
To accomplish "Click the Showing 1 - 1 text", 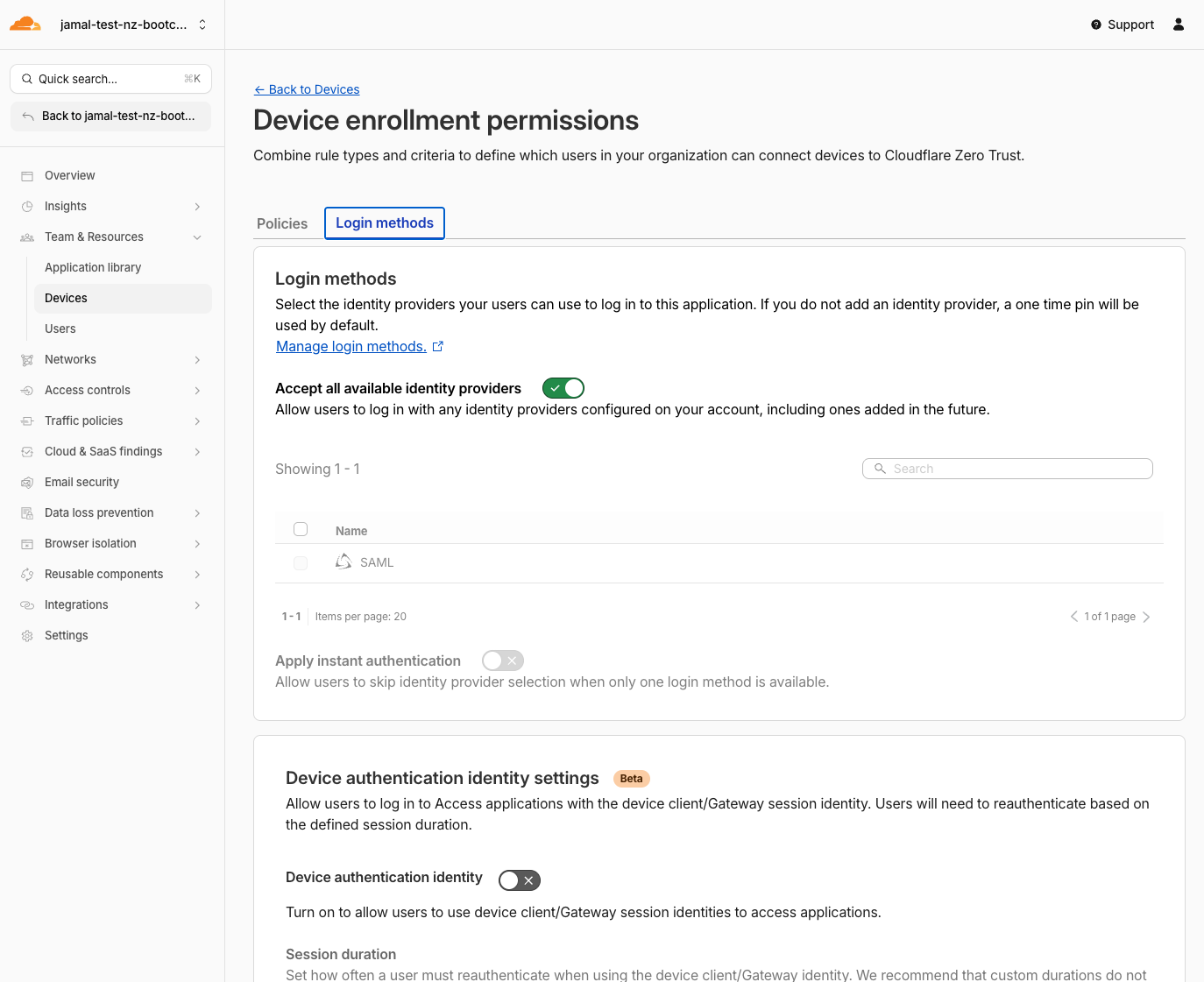I will pos(317,469).
